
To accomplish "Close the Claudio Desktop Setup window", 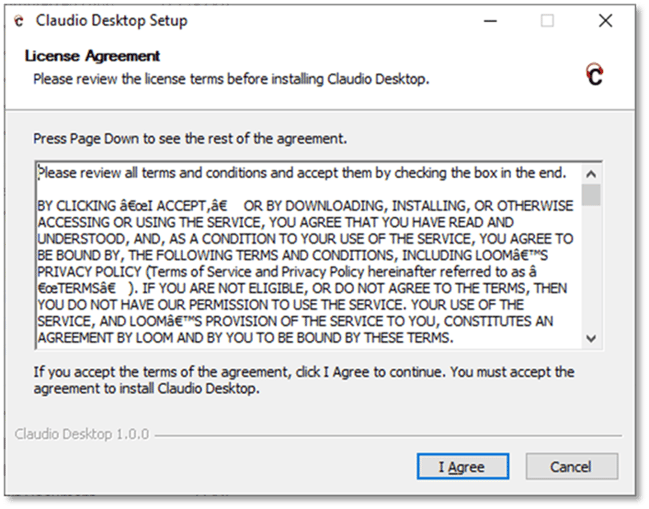I will 605,21.
